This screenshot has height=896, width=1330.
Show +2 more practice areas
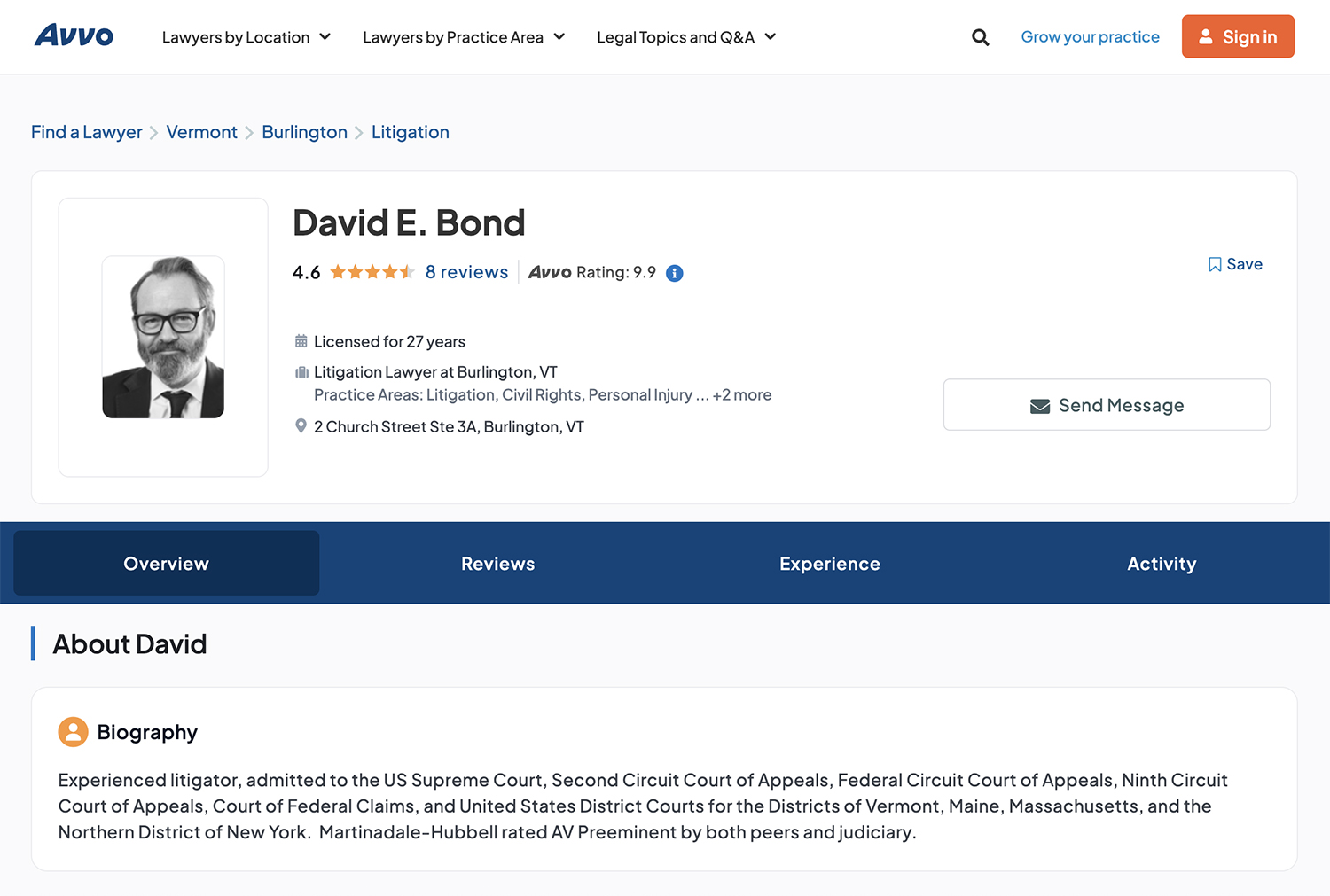[x=742, y=395]
